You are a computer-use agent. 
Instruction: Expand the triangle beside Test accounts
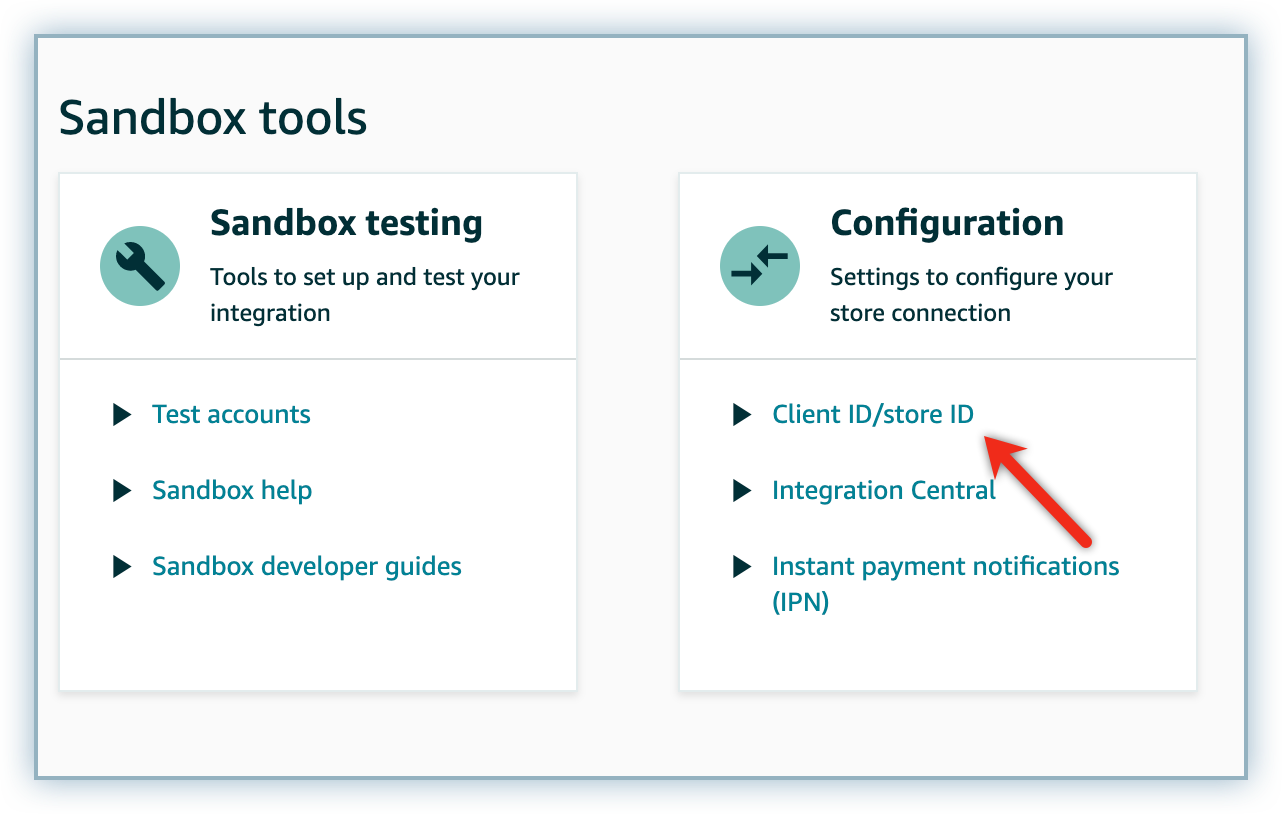(x=122, y=414)
